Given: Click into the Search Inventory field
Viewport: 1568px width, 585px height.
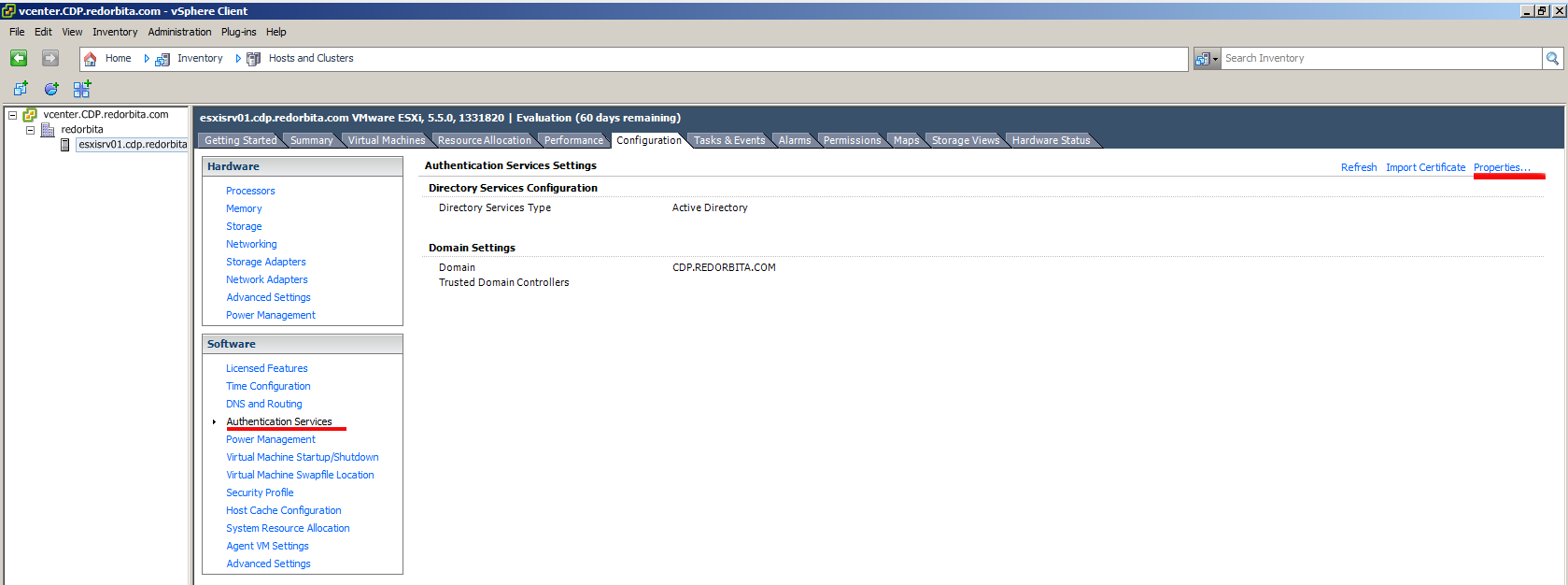Looking at the screenshot, I should pos(1380,58).
